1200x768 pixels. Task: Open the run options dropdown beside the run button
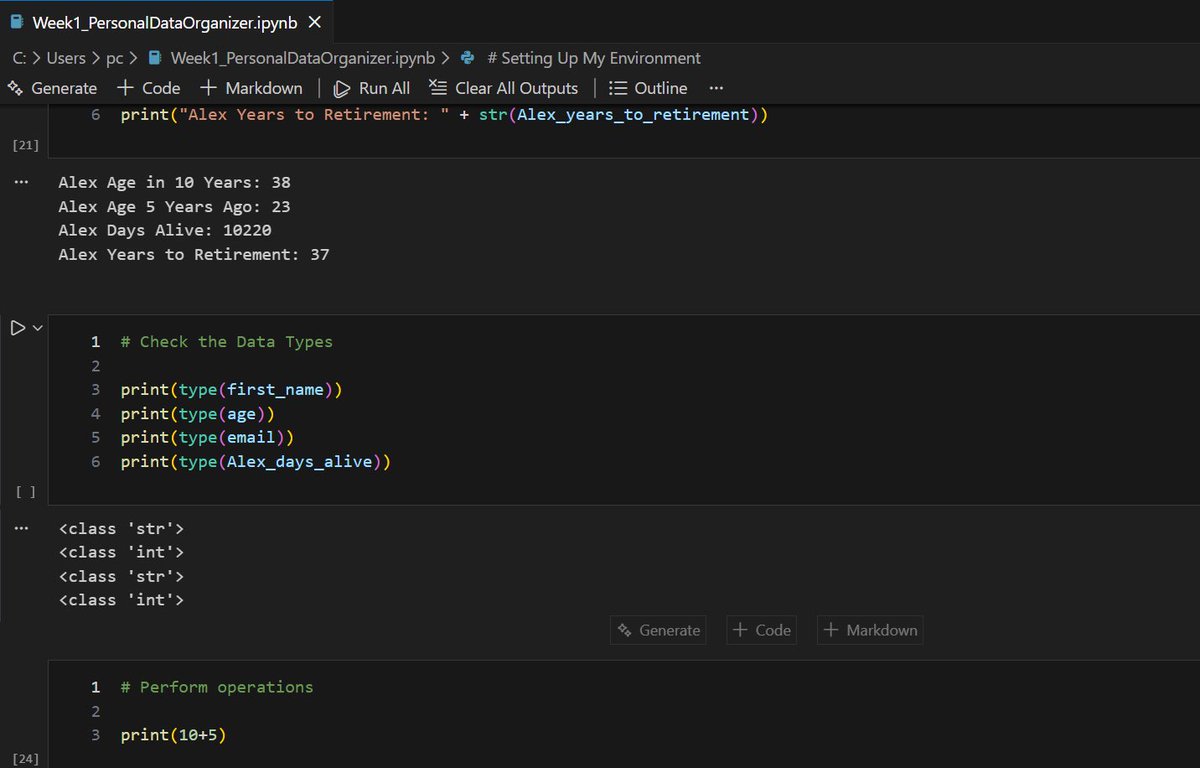pos(39,327)
